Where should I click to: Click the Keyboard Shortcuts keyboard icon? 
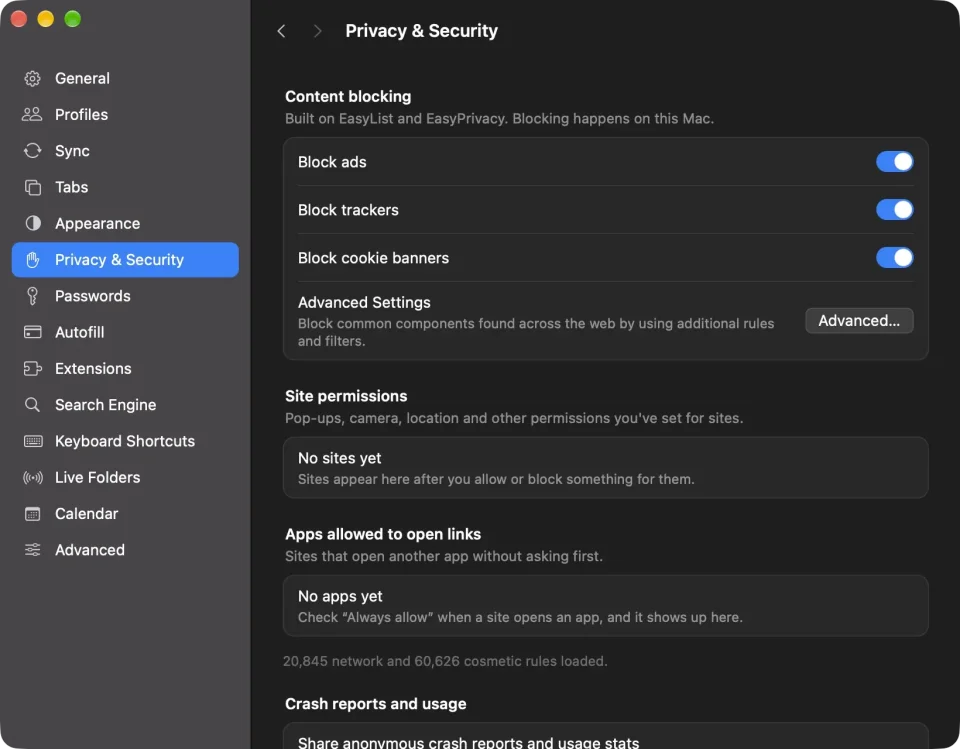(x=32, y=441)
